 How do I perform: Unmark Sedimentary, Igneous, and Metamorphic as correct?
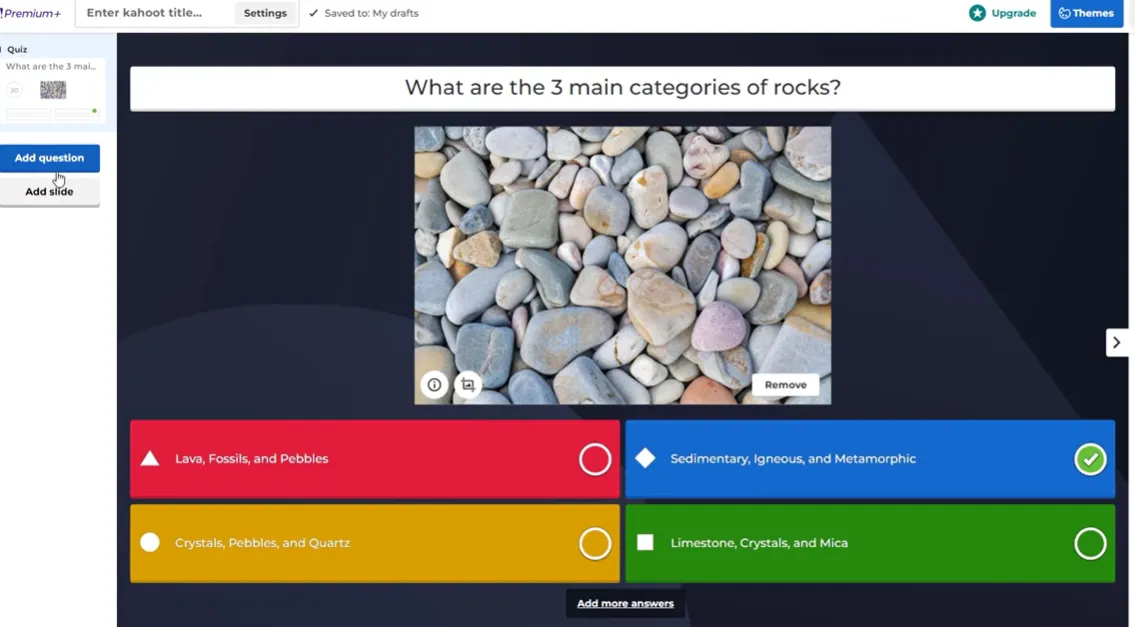[1090, 459]
